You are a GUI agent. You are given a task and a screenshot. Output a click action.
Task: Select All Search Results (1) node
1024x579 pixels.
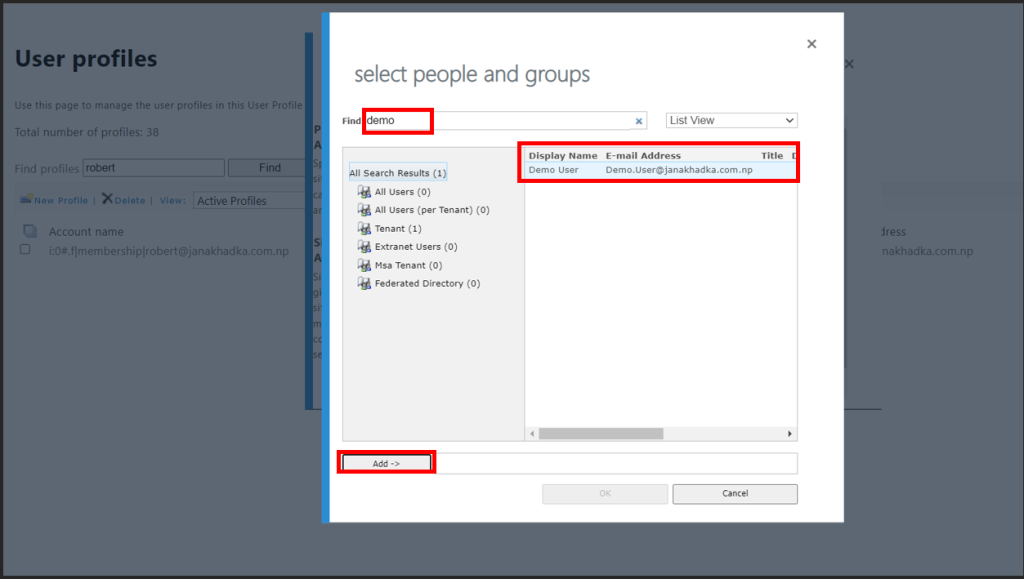point(398,173)
